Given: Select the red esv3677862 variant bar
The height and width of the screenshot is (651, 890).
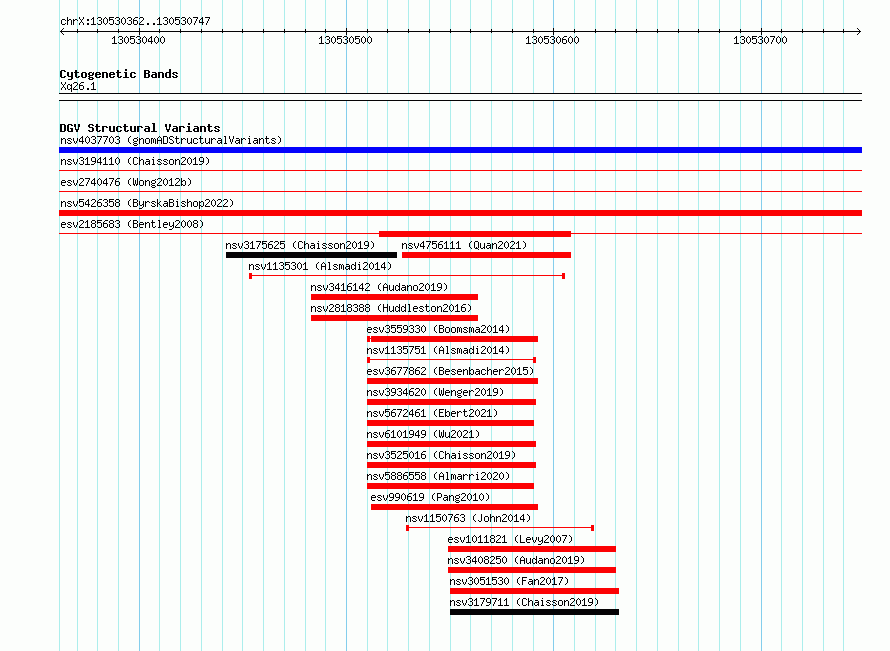Looking at the screenshot, I should [452, 381].
